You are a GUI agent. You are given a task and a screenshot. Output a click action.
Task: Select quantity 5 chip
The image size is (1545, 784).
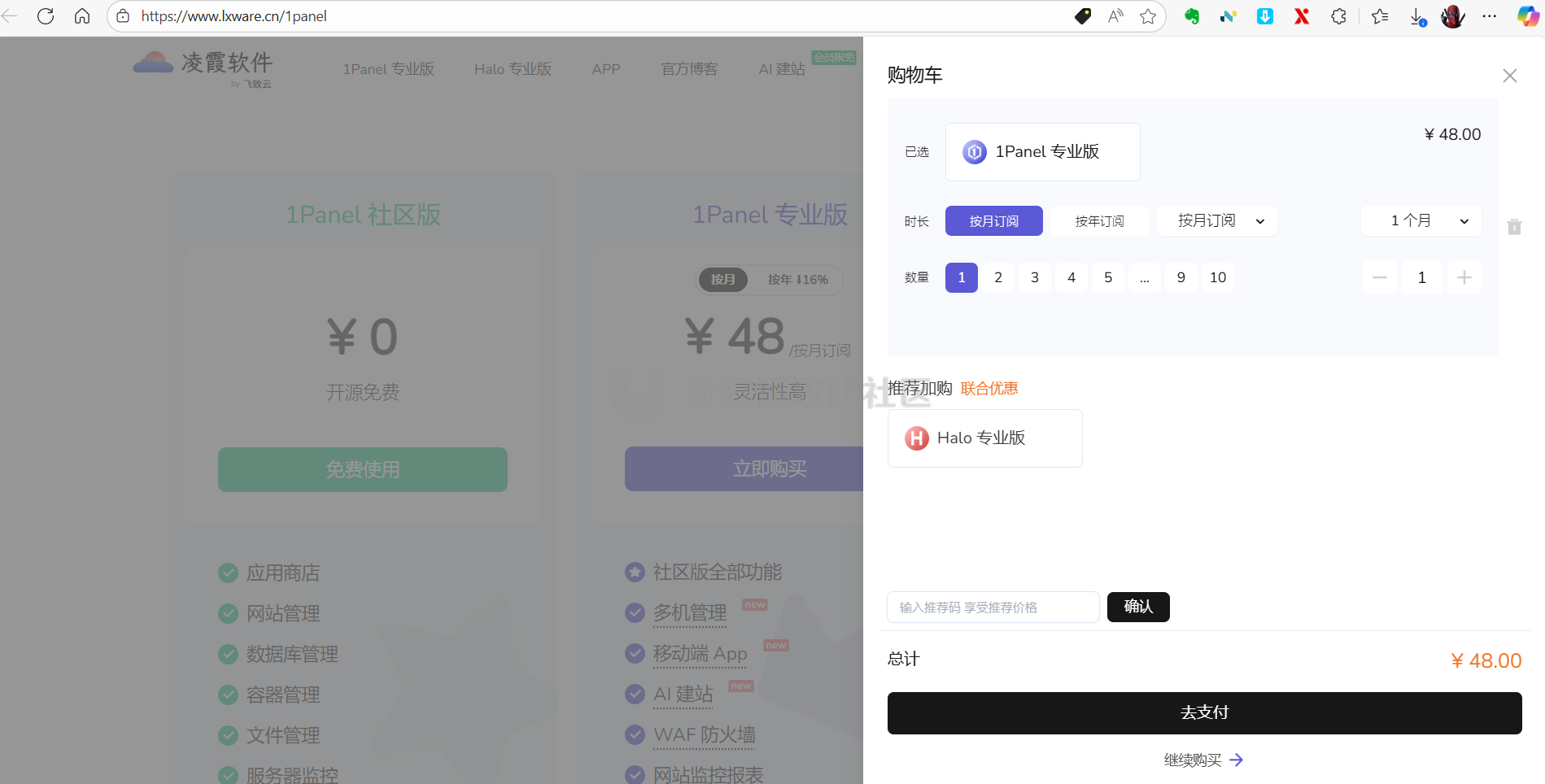point(1108,277)
